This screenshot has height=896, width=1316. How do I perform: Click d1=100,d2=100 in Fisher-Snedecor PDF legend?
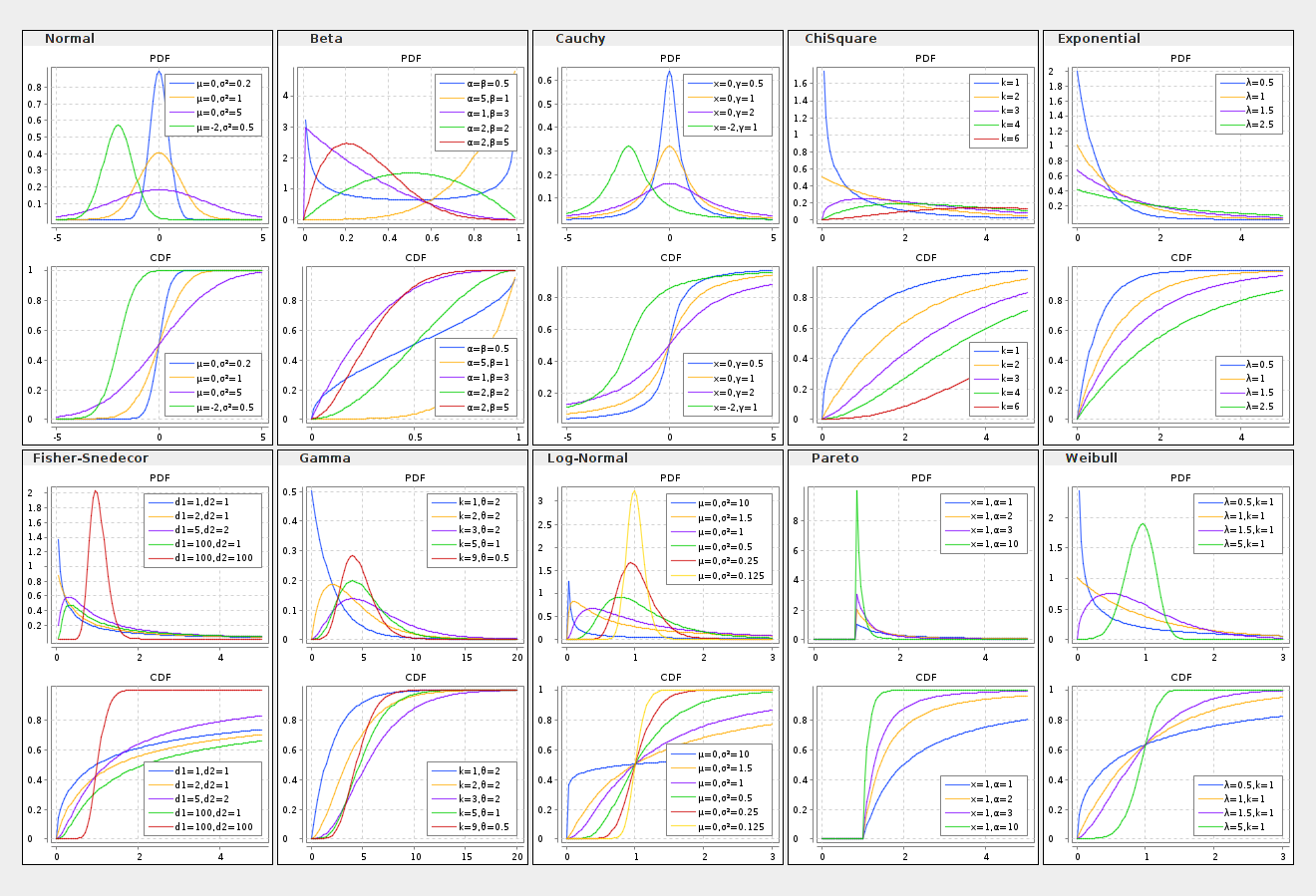[x=213, y=559]
